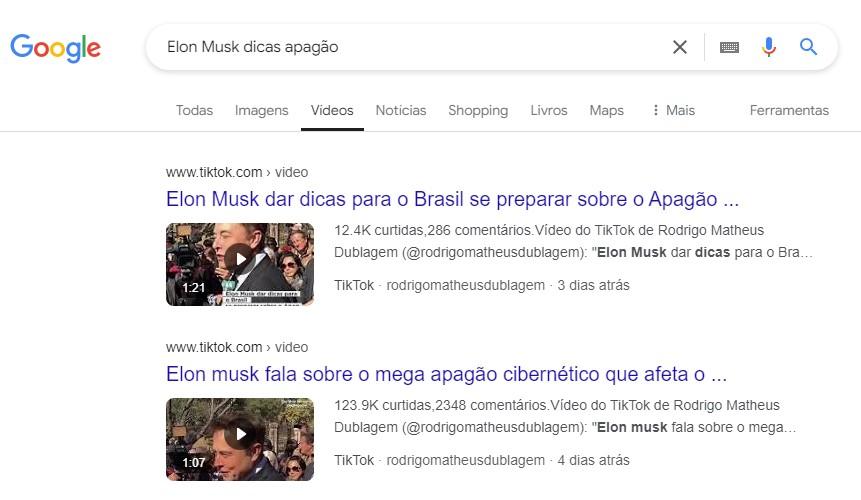861x500 pixels.
Task: Switch to the Todas results tab
Action: (194, 110)
